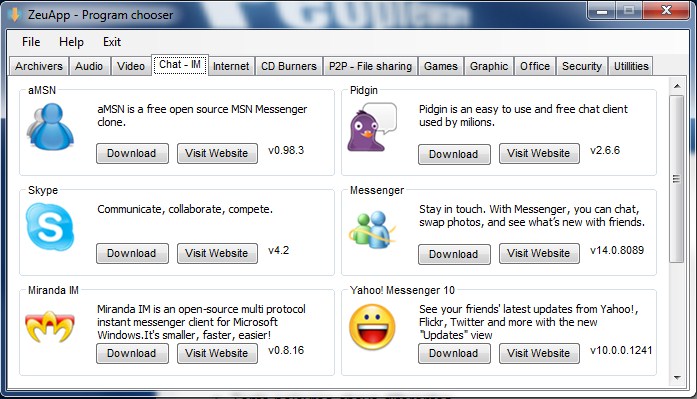Minimize the ZeuApp window

(602, 11)
